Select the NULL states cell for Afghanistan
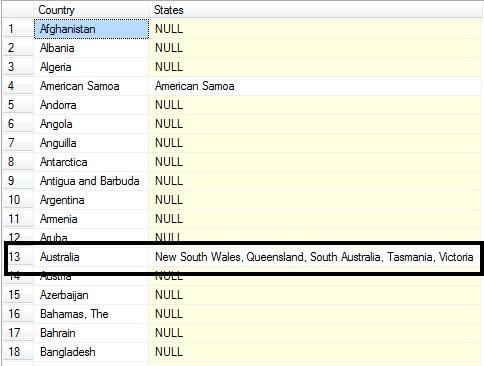 315,29
